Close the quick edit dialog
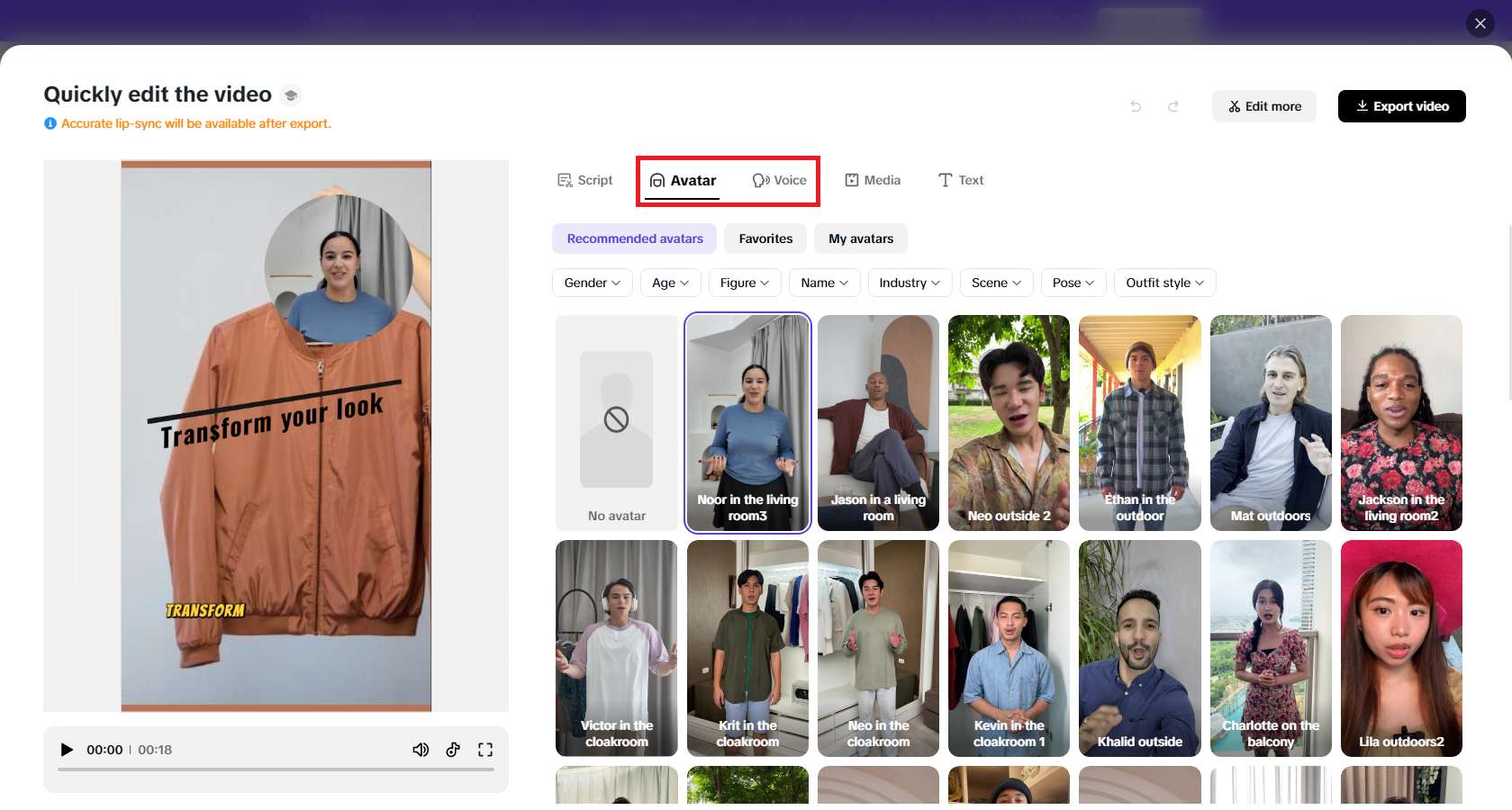This screenshot has width=1512, height=810. click(x=1480, y=23)
